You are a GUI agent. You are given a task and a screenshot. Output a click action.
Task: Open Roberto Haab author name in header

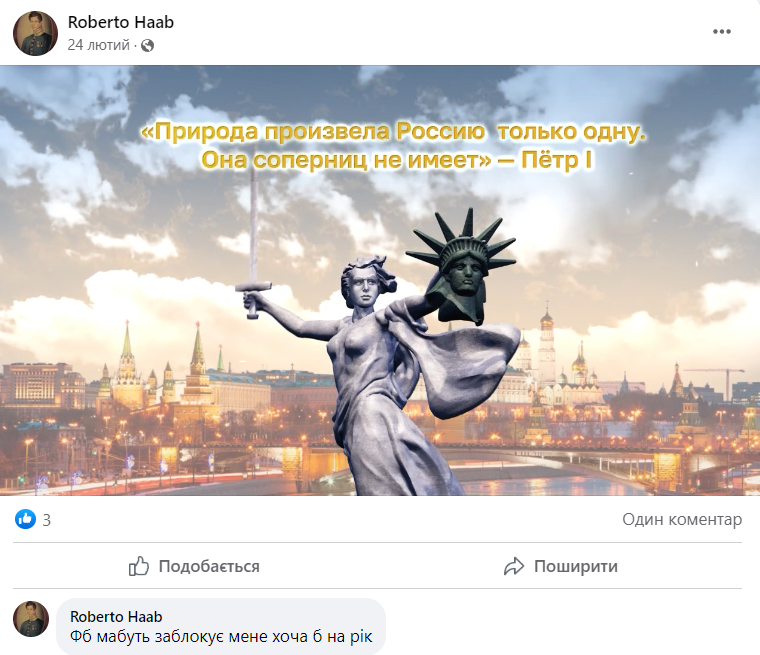point(121,22)
